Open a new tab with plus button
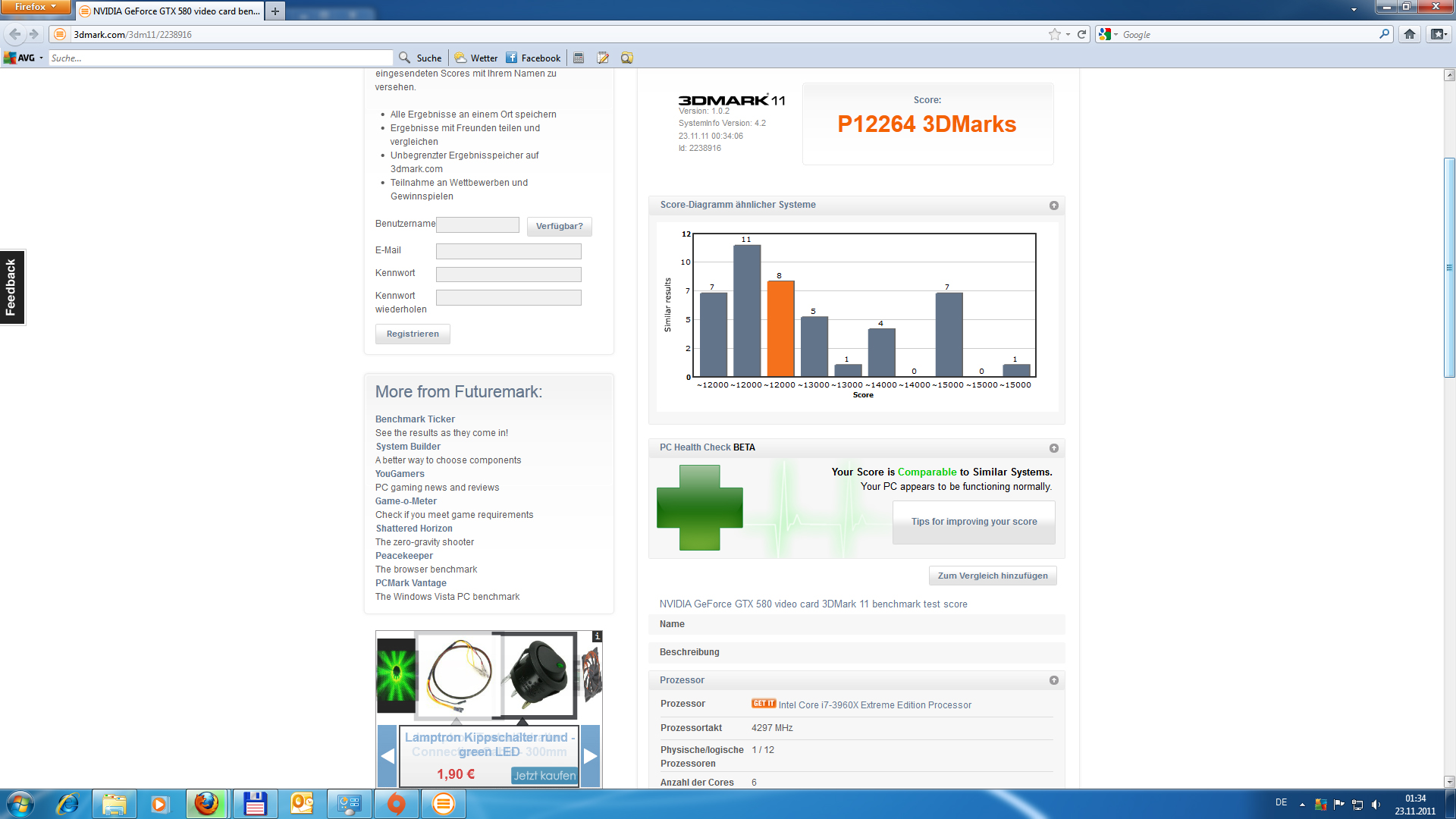Image resolution: width=1456 pixels, height=819 pixels. [275, 11]
